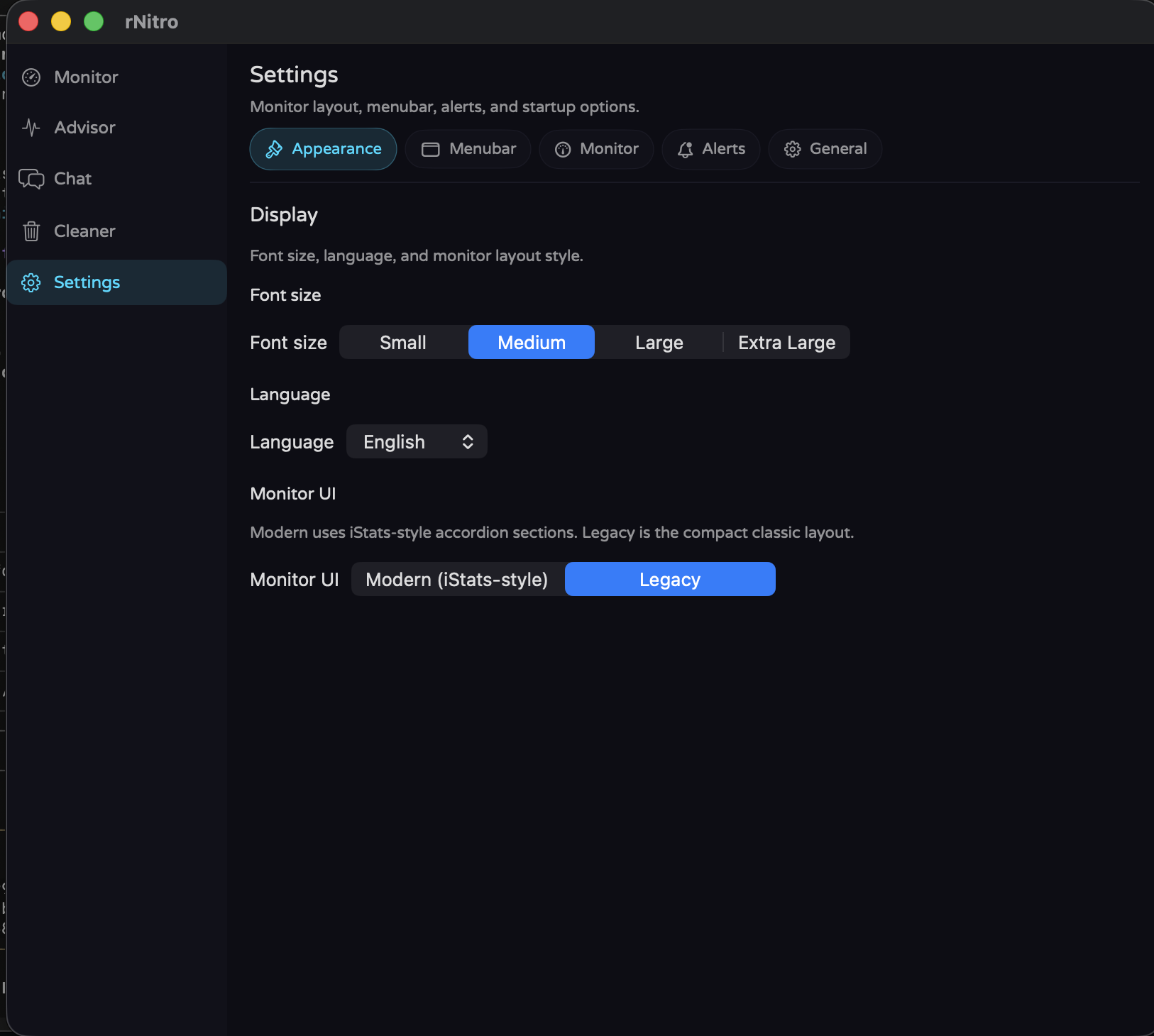Click the Monitor UI subsection heading
1154x1036 pixels.
(x=293, y=494)
